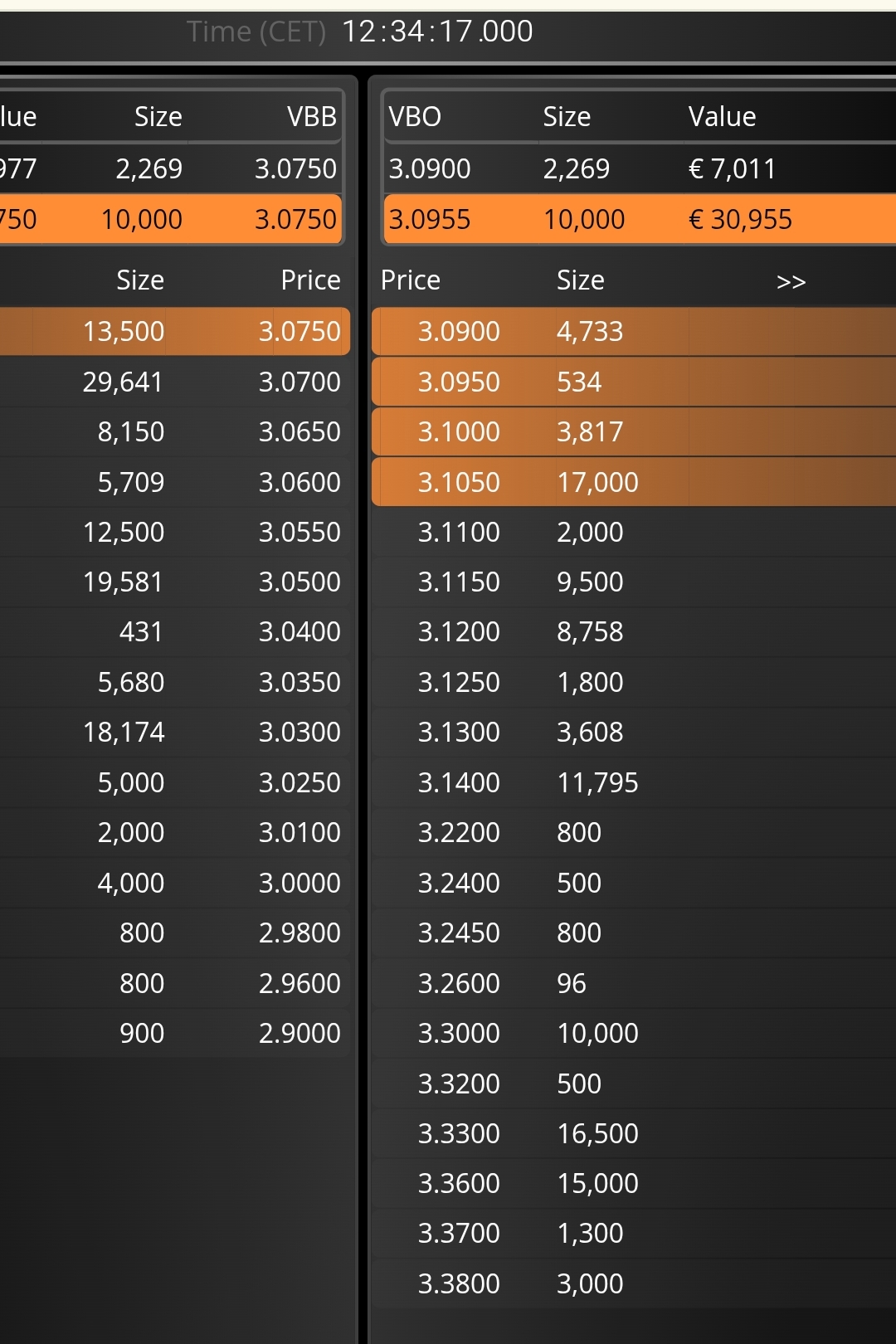The height and width of the screenshot is (1344, 896).
Task: Expand columns with the >> arrow
Action: click(791, 282)
